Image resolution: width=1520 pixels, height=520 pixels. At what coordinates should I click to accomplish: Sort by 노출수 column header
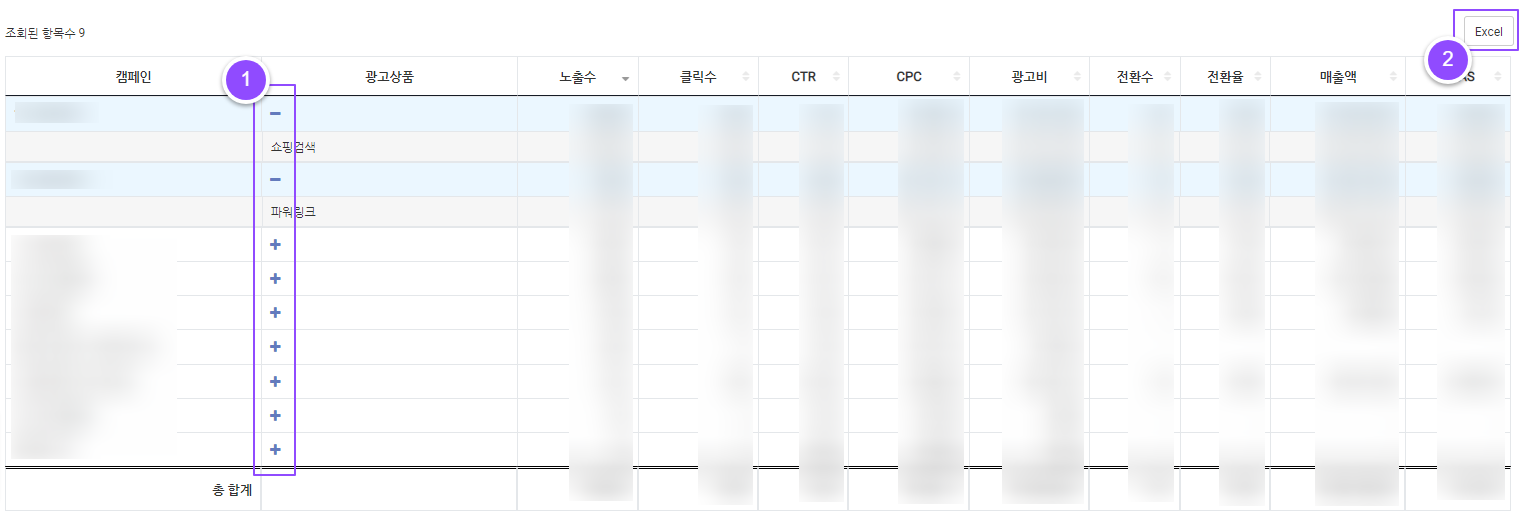(x=578, y=77)
